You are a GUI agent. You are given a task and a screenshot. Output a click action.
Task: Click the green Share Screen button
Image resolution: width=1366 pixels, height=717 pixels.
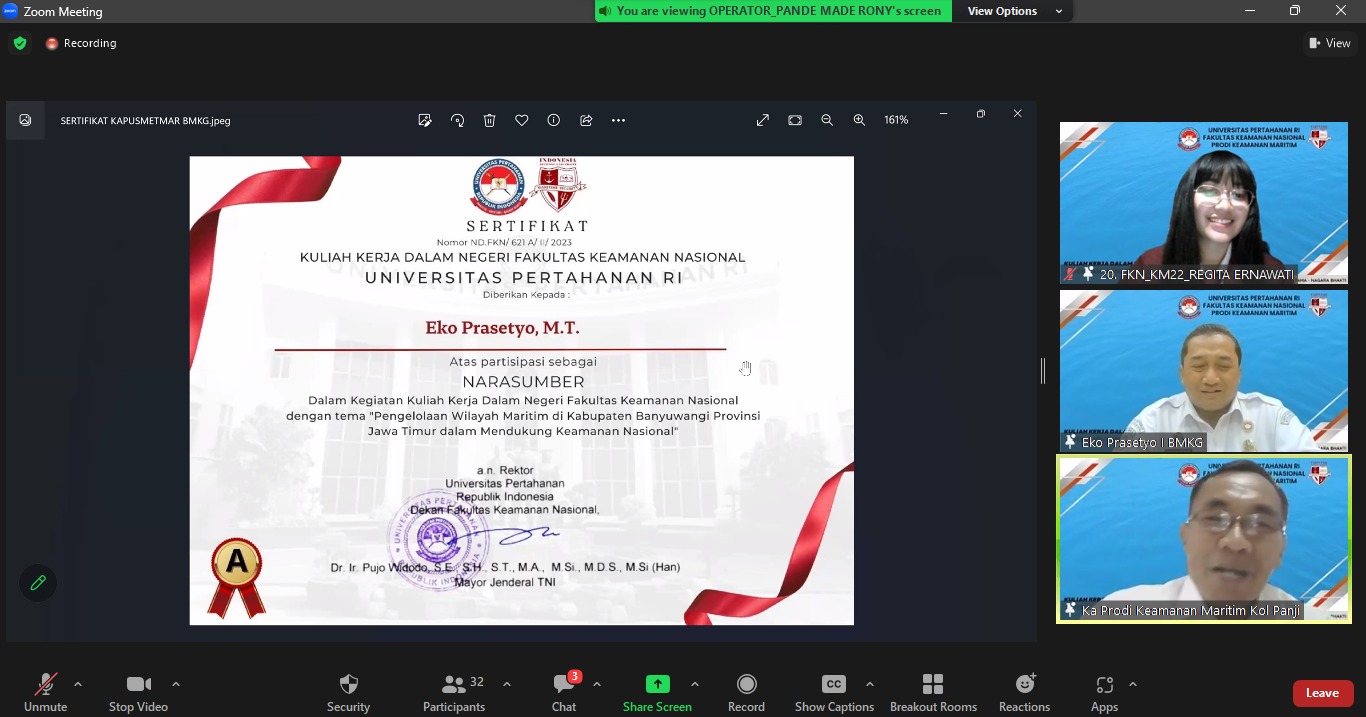[657, 693]
